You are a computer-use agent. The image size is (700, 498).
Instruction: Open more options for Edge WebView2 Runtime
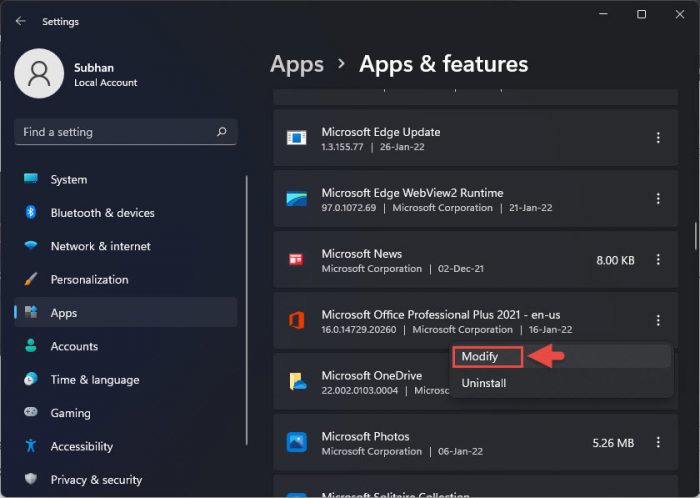(x=658, y=199)
